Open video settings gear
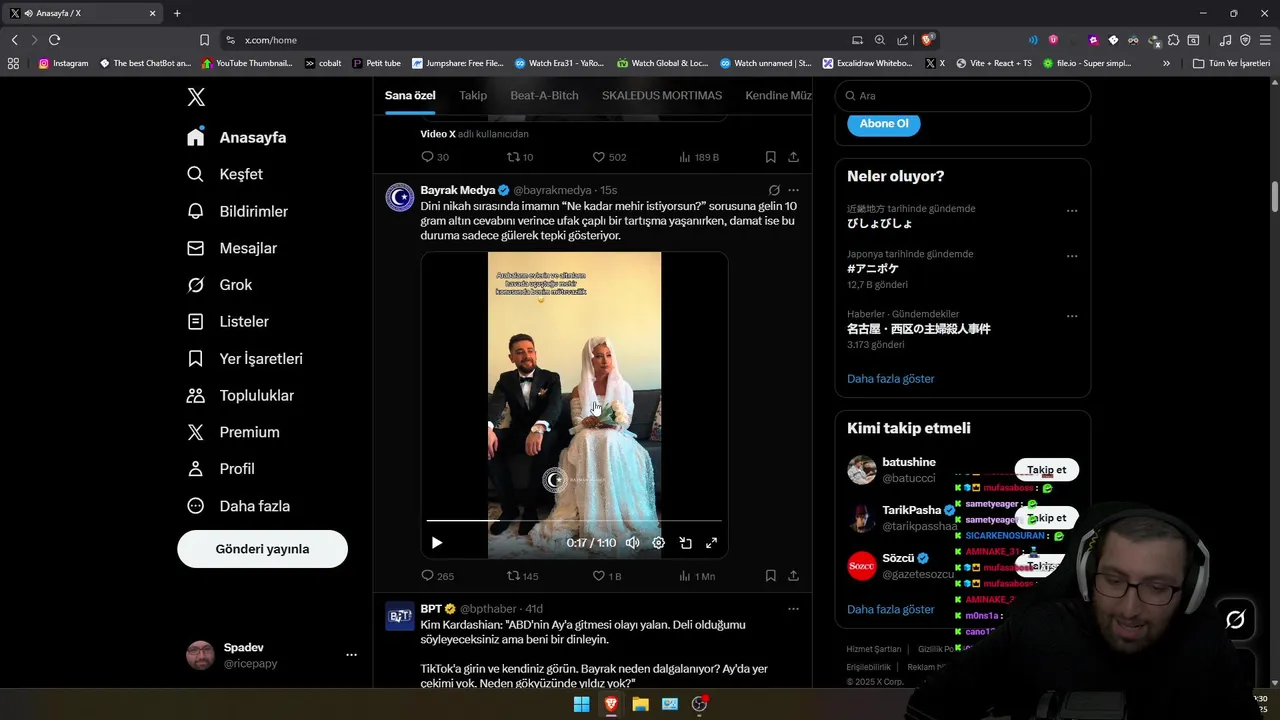1280x720 pixels. click(x=659, y=543)
